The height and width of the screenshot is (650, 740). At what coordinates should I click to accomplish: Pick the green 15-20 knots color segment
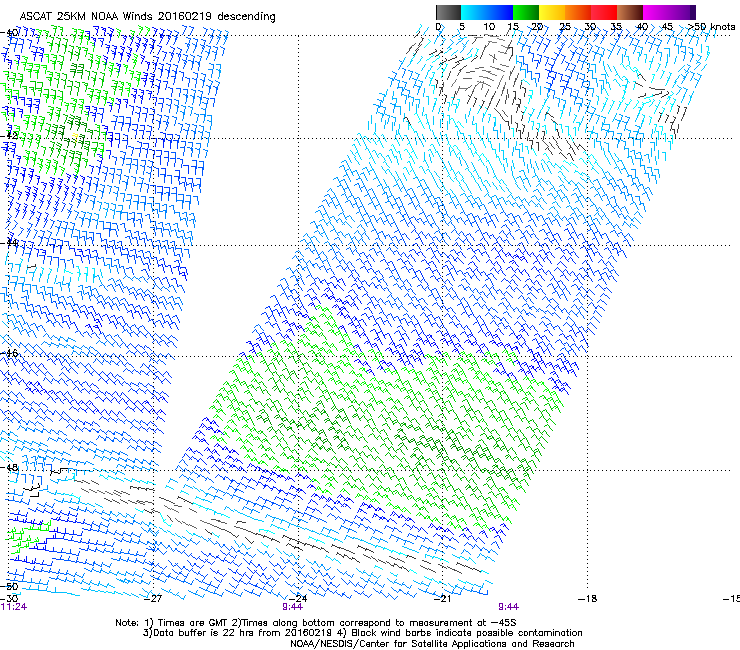coord(526,12)
